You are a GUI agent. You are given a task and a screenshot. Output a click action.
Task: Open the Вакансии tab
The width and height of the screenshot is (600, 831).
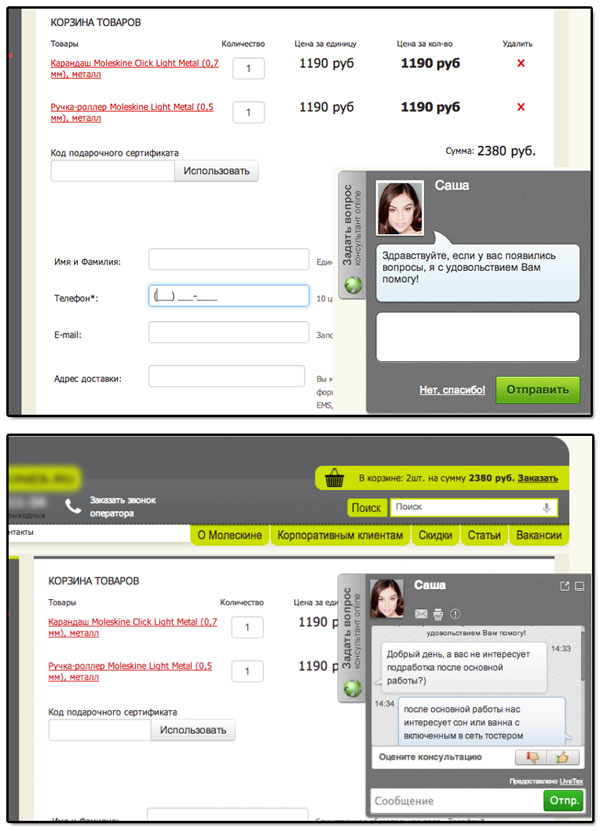click(537, 536)
